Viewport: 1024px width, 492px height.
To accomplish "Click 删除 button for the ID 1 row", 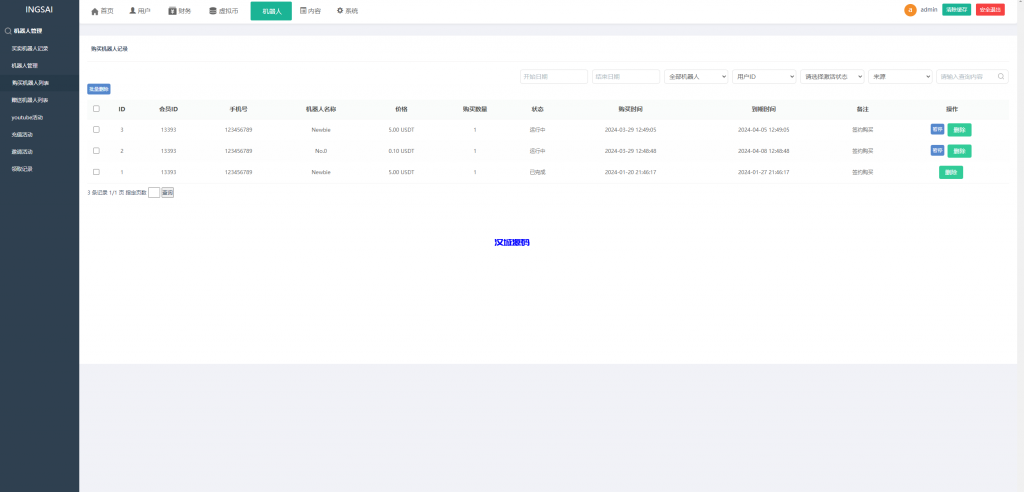I will pos(950,172).
